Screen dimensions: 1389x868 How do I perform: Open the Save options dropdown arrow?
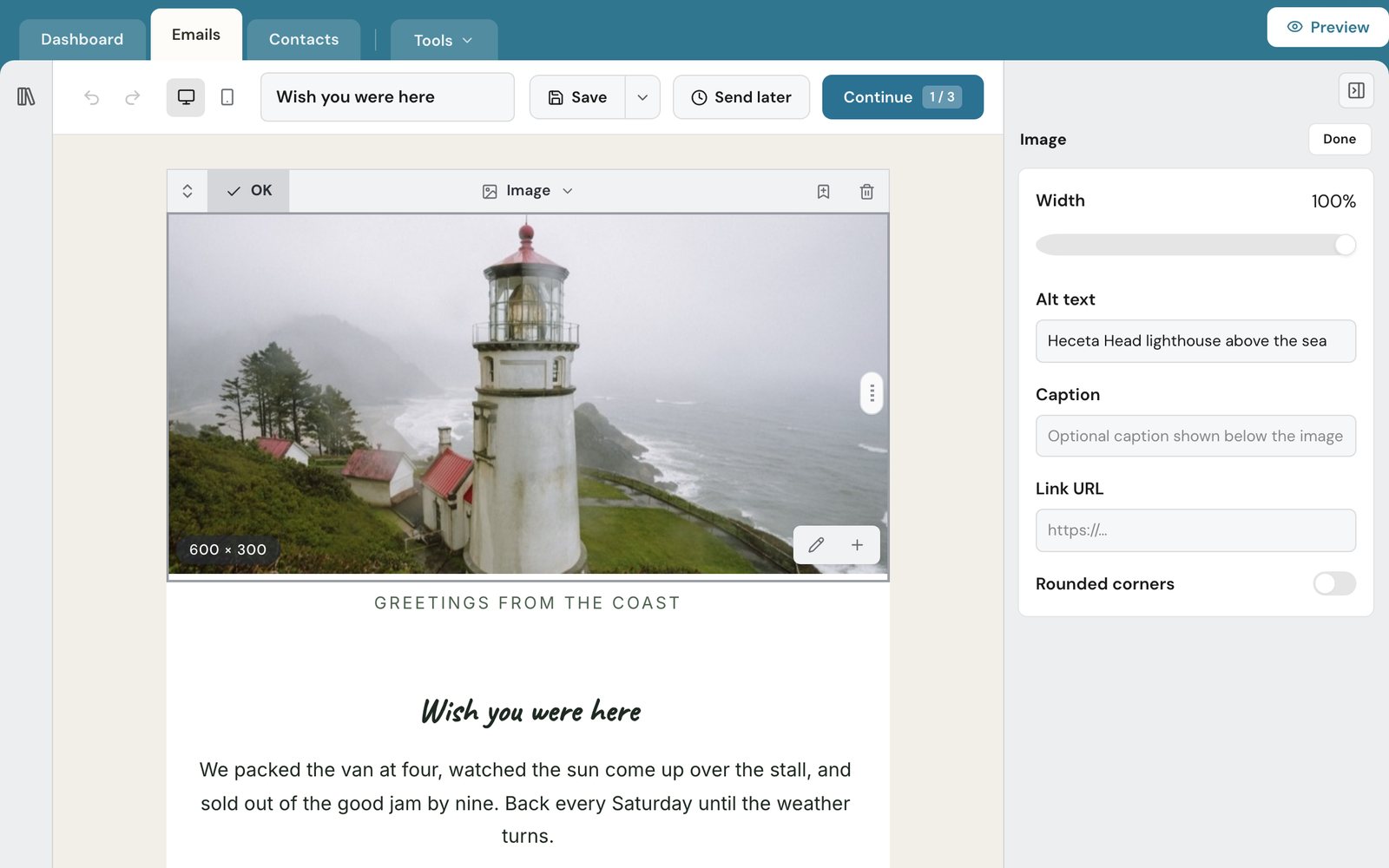coord(642,97)
